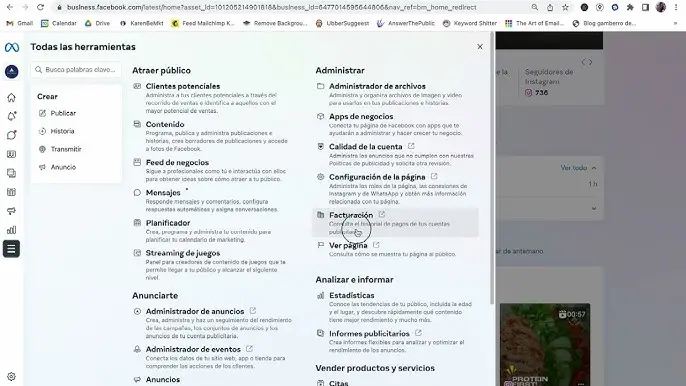
Task: Close the Todas las herramientas panel
Action: tap(480, 46)
